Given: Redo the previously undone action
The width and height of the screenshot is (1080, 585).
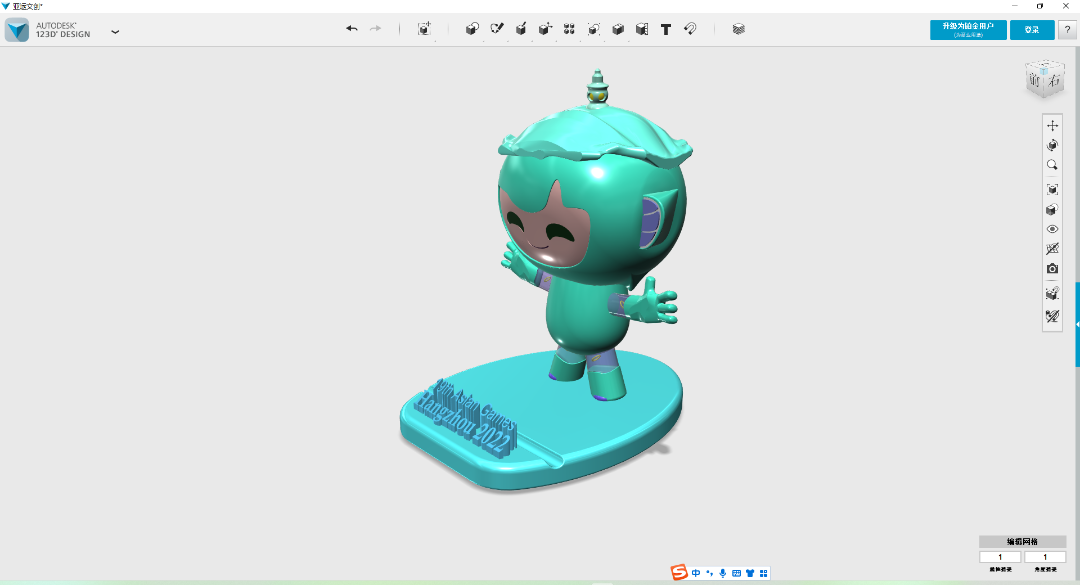Looking at the screenshot, I should (x=375, y=28).
